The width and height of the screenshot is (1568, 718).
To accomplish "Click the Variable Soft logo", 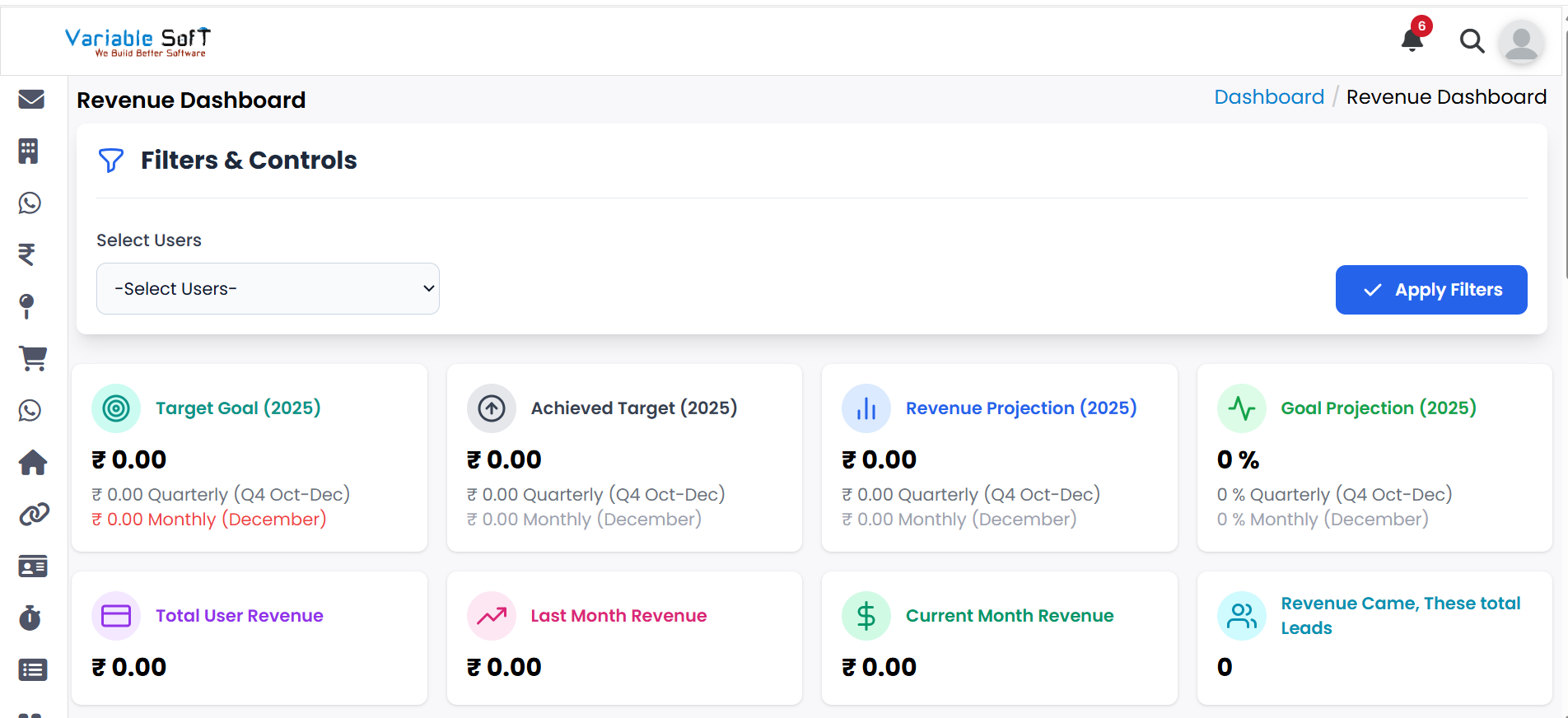I will pyautogui.click(x=138, y=42).
